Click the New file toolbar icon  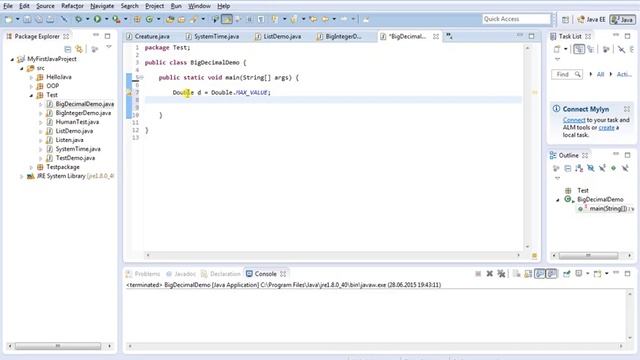coord(9,19)
